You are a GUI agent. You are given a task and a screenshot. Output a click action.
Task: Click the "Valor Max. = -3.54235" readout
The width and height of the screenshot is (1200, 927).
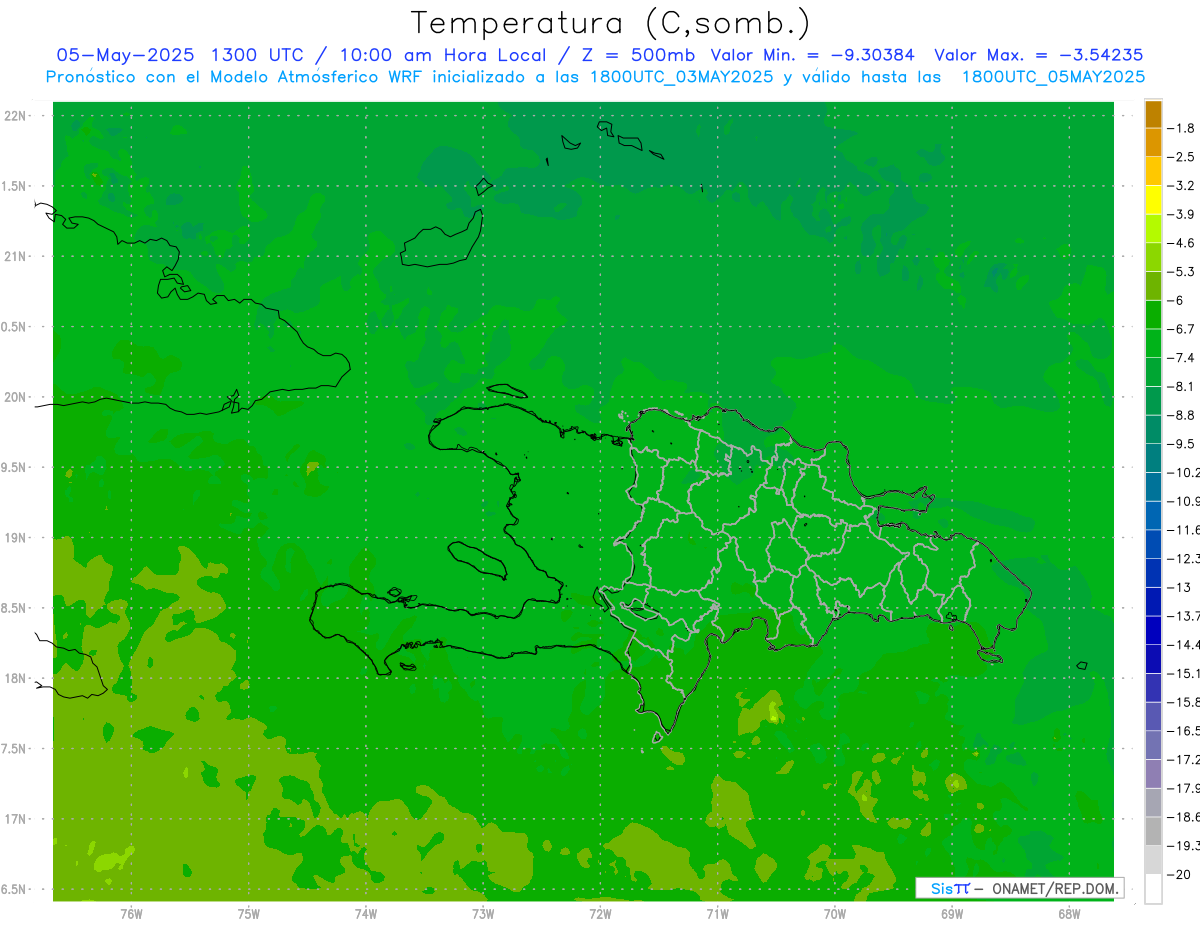(x=1038, y=55)
